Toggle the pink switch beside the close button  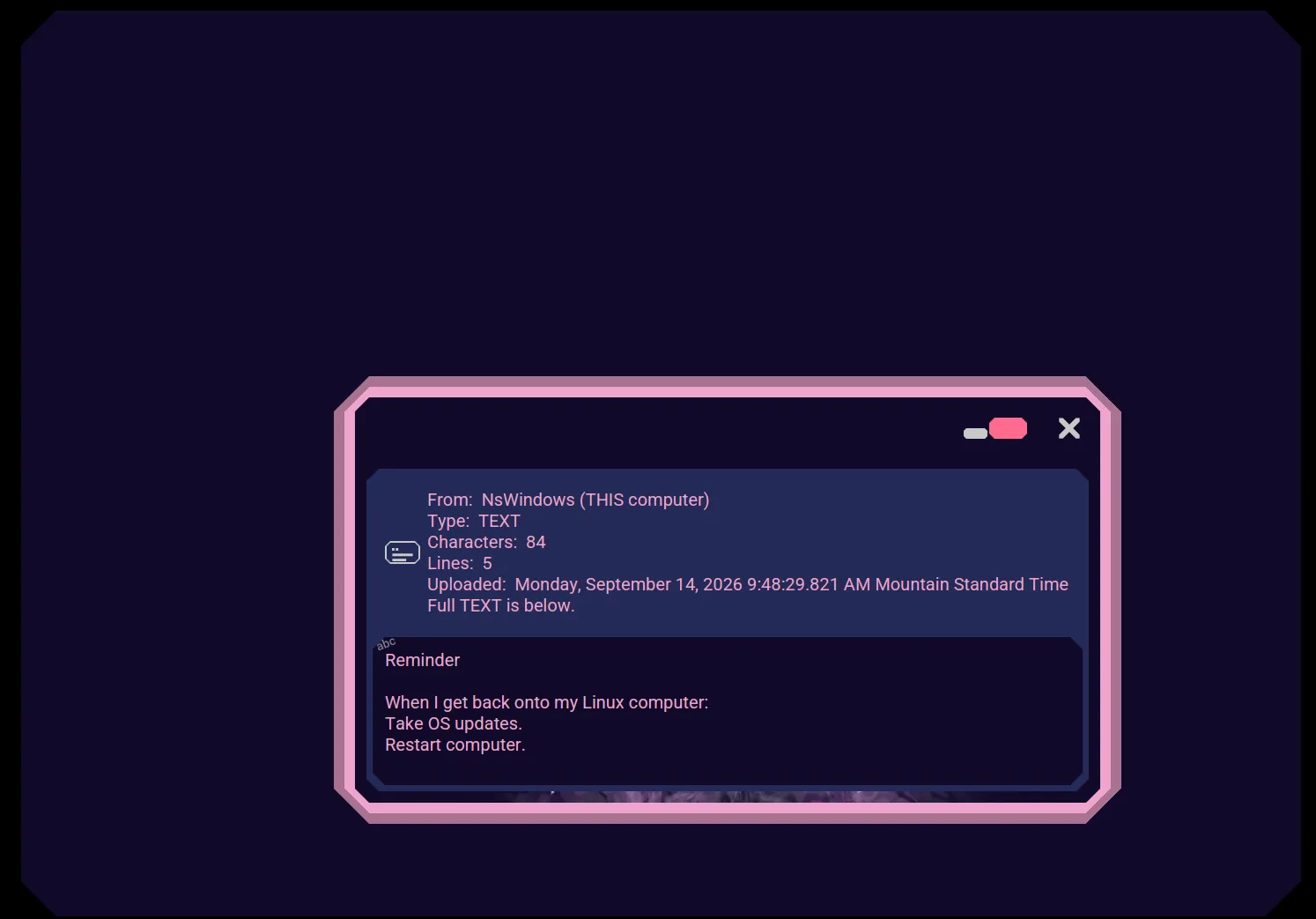(995, 429)
